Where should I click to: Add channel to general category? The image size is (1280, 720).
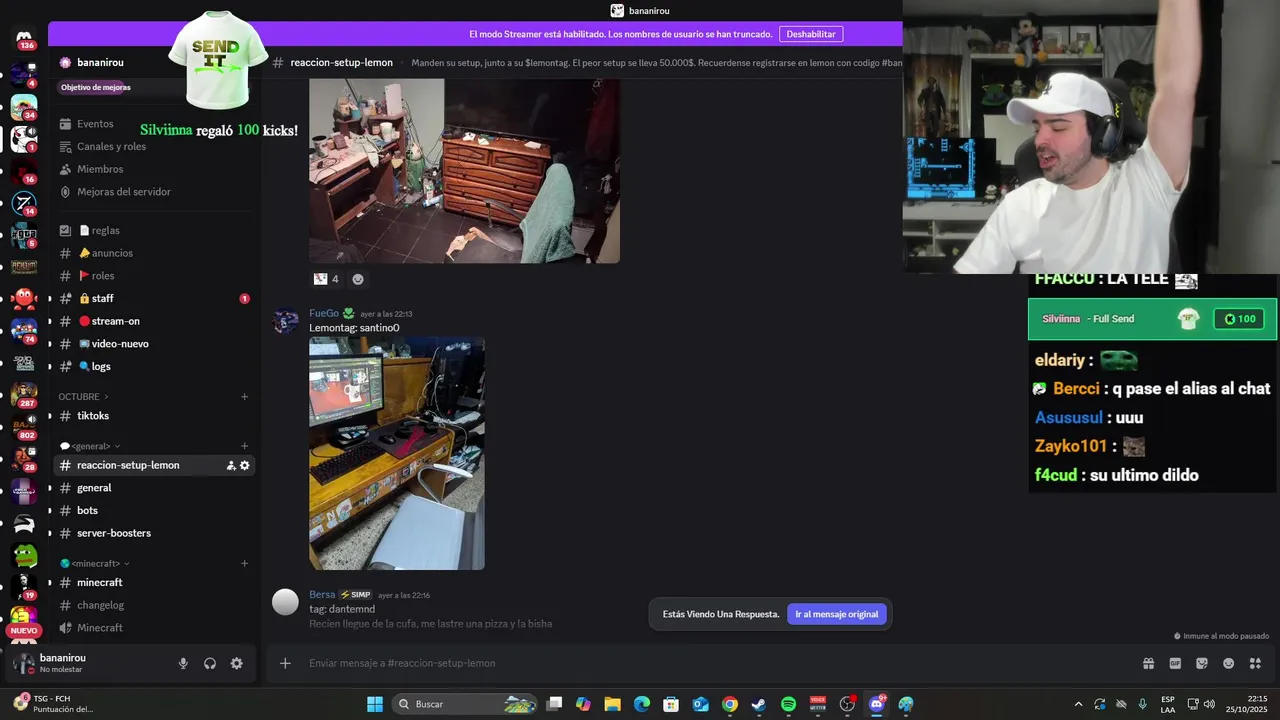244,446
